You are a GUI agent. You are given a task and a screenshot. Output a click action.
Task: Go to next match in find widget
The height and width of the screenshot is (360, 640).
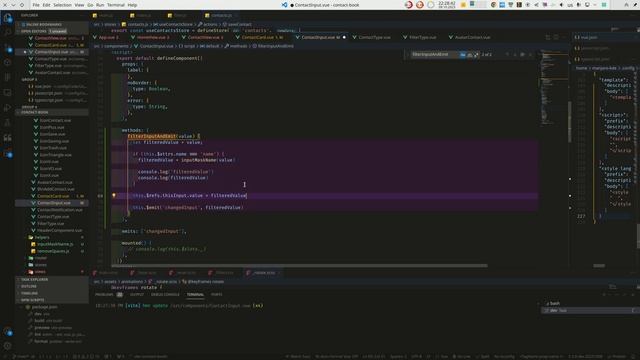pos(515,54)
